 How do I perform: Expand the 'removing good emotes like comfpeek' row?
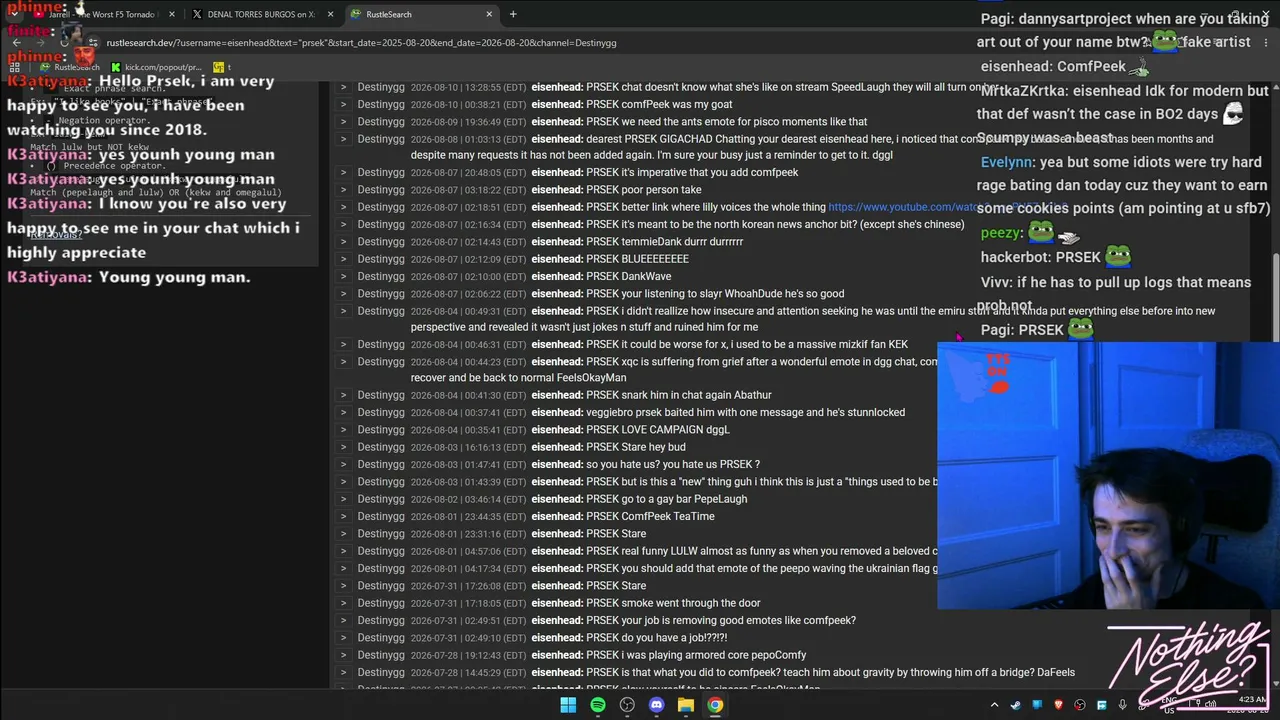click(x=343, y=620)
